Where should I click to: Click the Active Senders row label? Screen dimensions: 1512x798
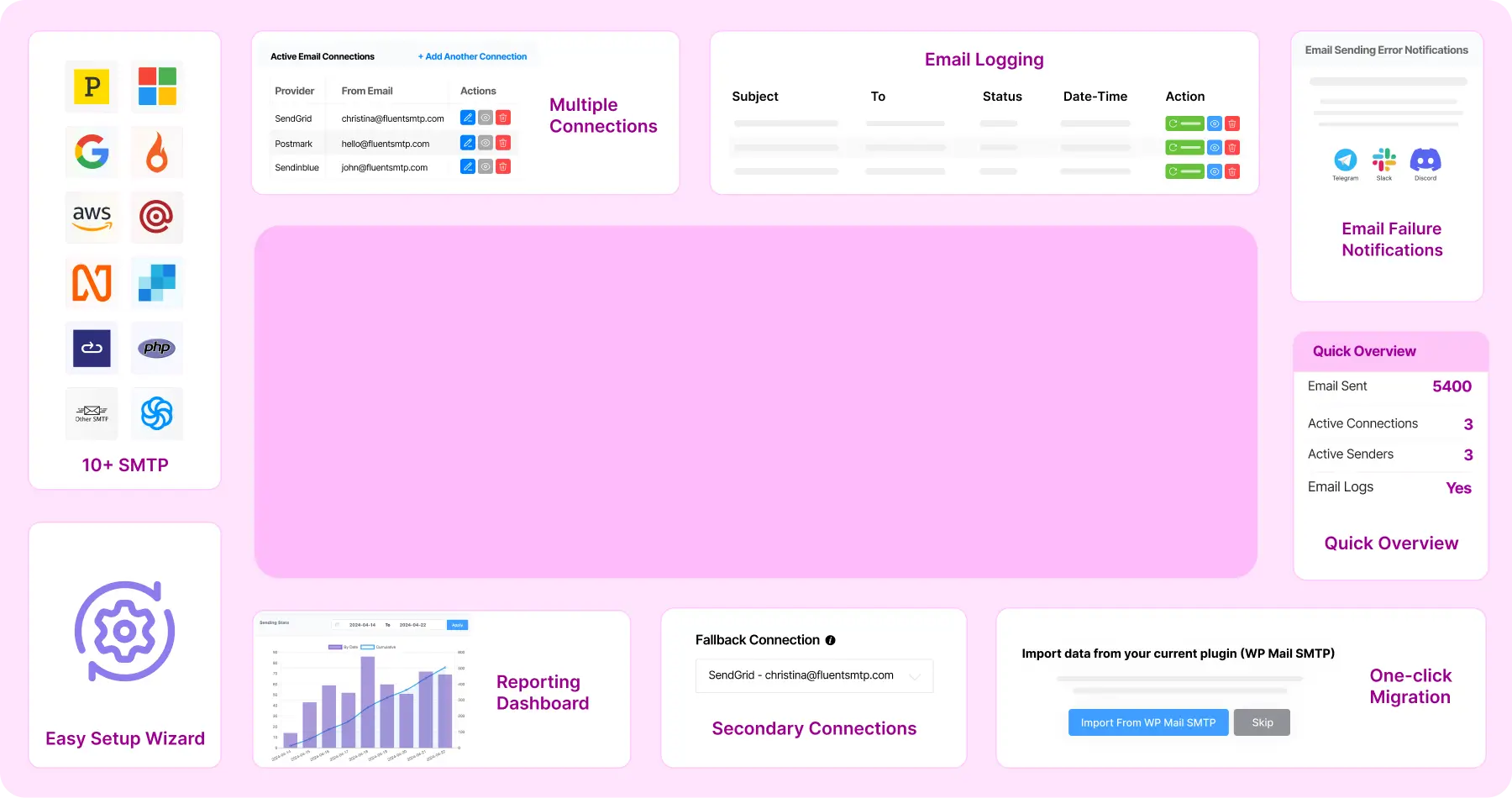click(x=1351, y=454)
